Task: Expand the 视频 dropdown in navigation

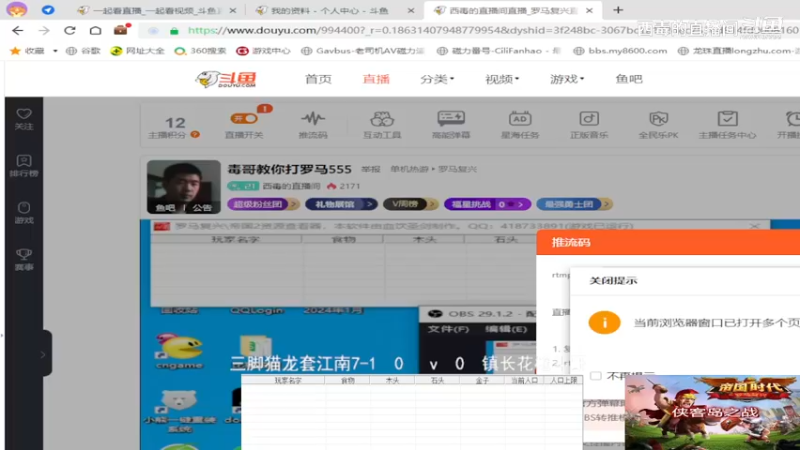Action: coord(502,79)
